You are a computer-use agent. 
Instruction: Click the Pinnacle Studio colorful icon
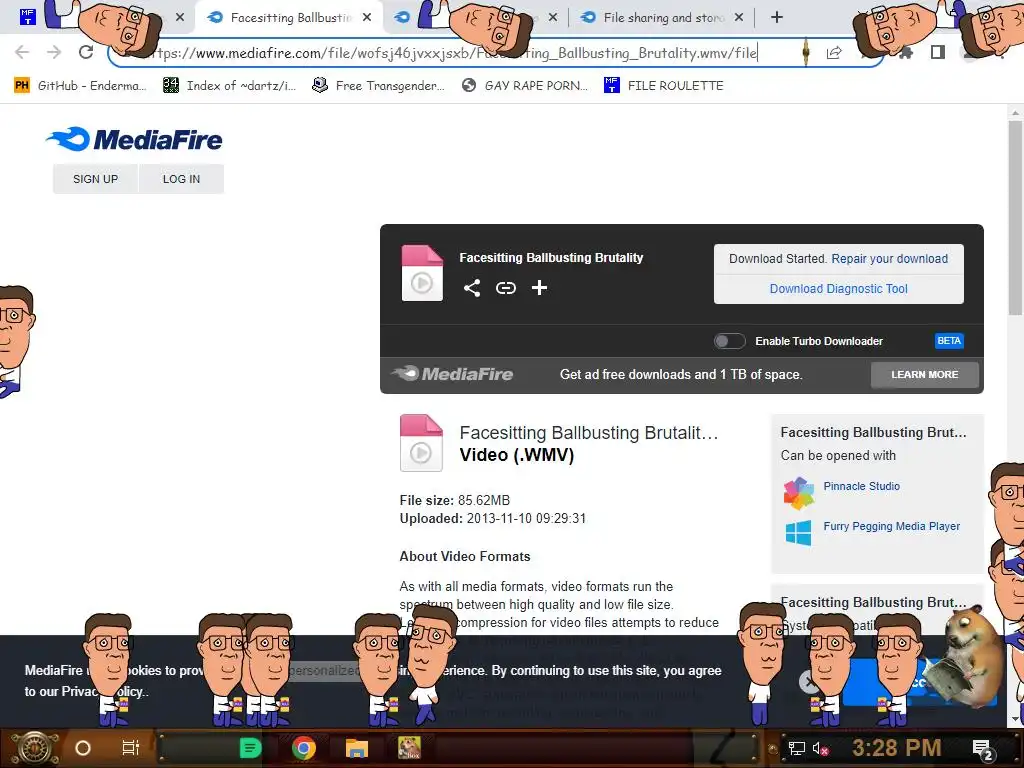799,493
